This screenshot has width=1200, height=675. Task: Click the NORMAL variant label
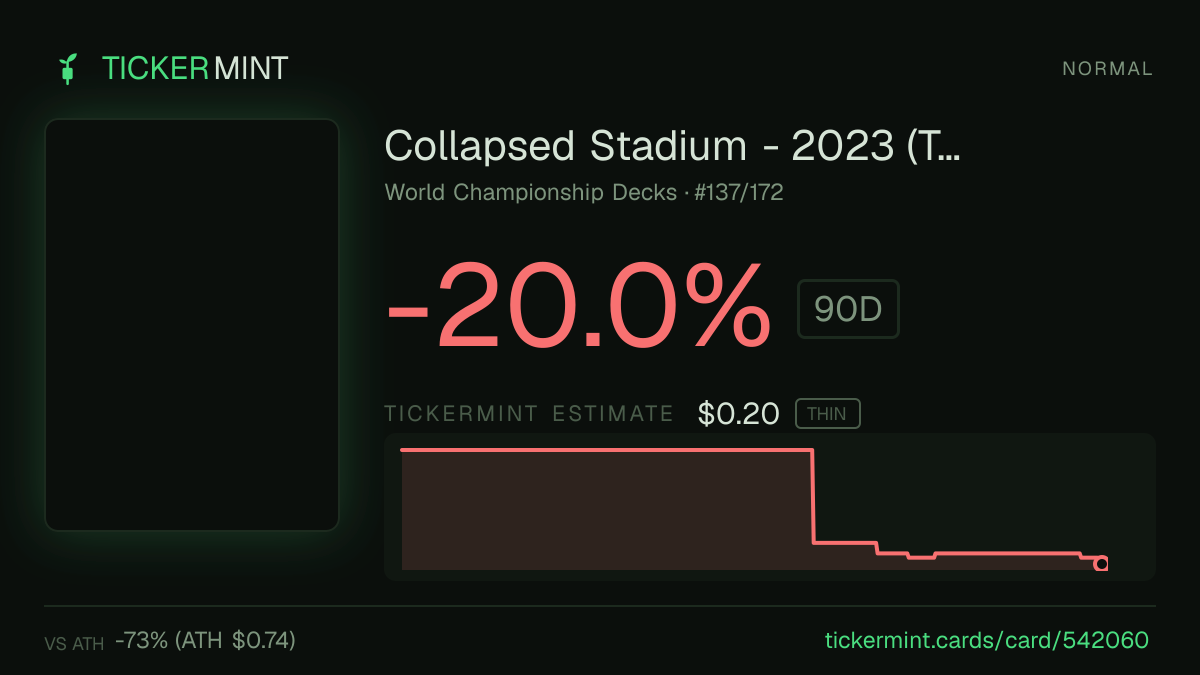[x=1107, y=69]
